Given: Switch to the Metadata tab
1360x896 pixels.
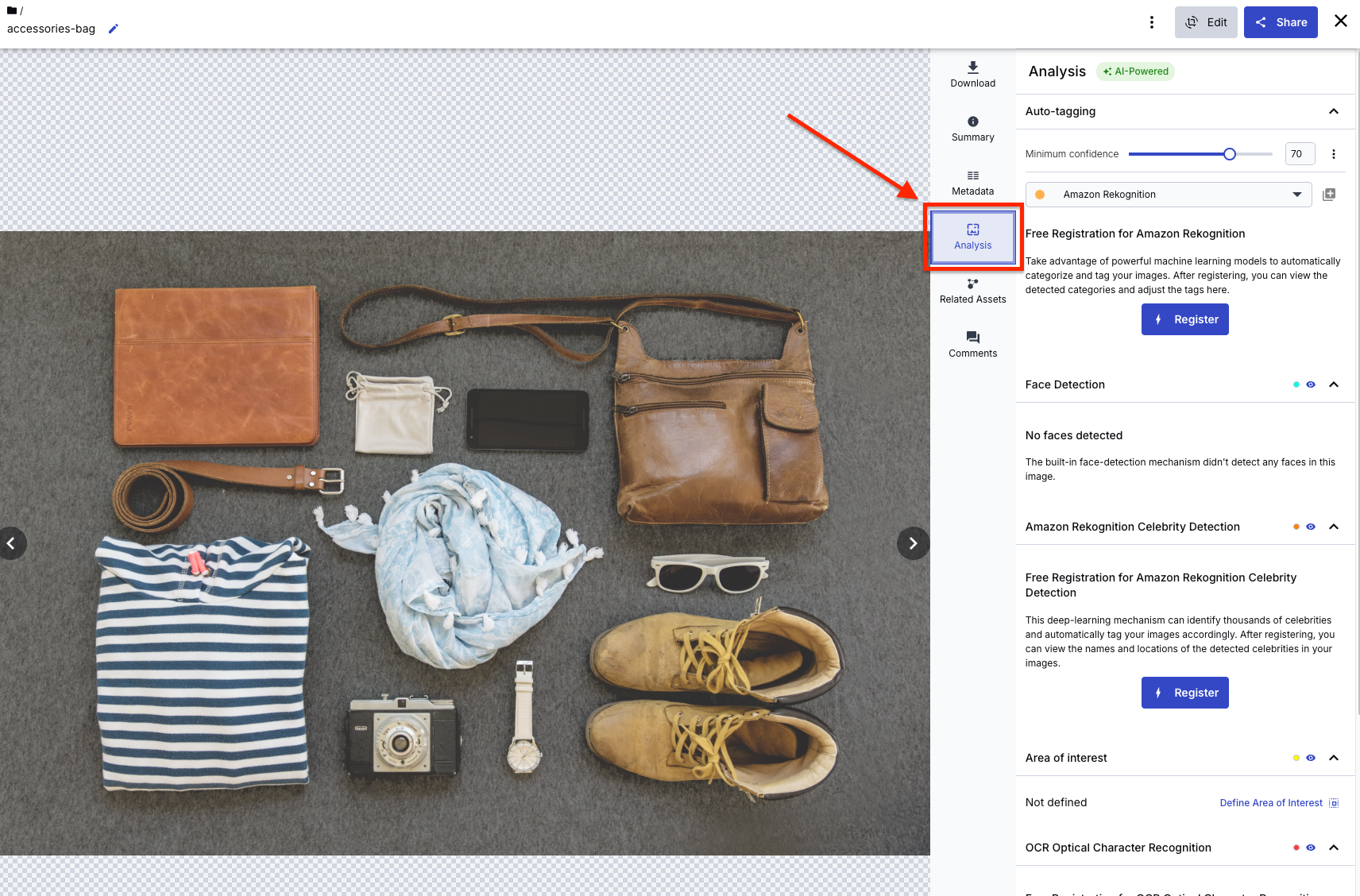Looking at the screenshot, I should pos(972,182).
